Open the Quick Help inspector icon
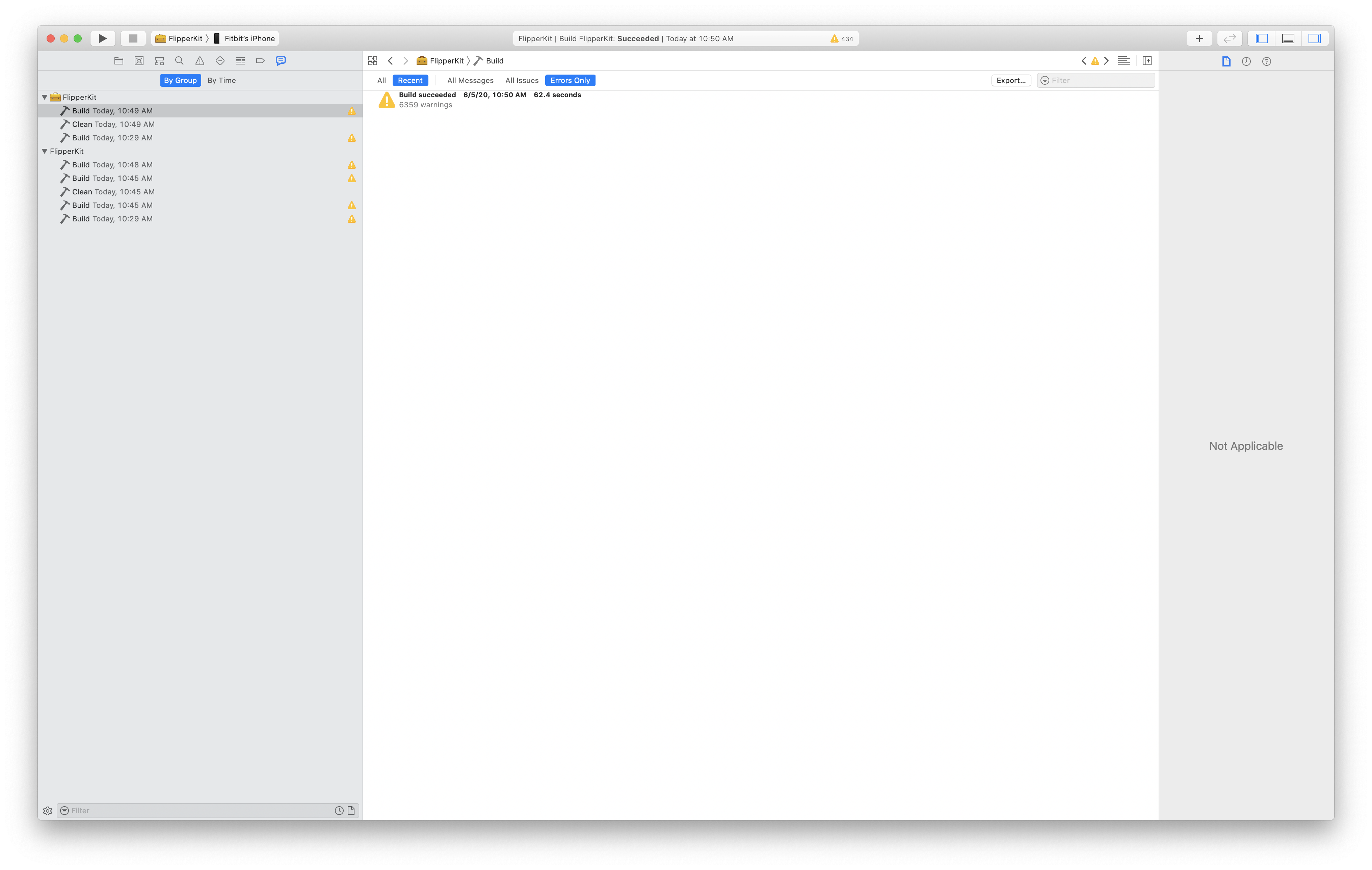1372x870 pixels. click(x=1266, y=61)
